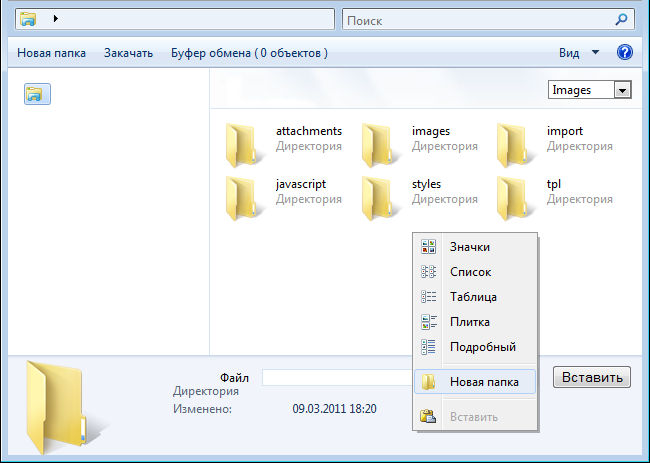Choose Подробный in the context menu
Image resolution: width=650 pixels, height=463 pixels.
(475, 347)
